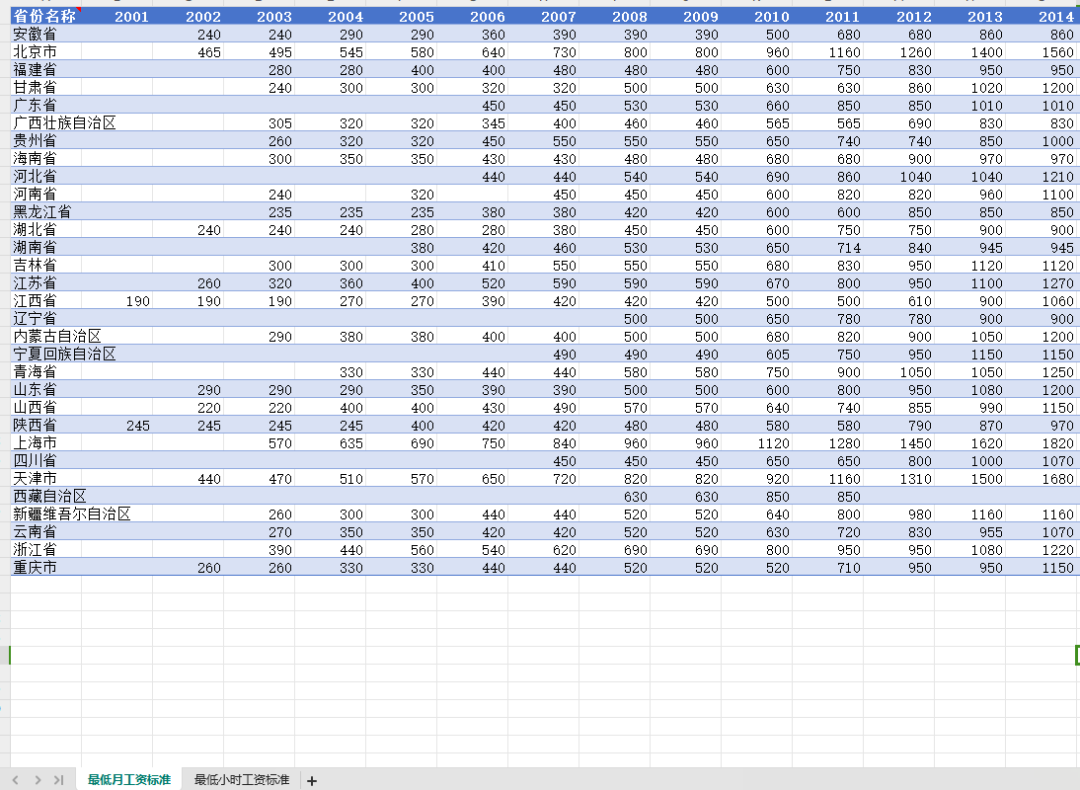
Task: Select the 2011 column header cell
Action: [827, 17]
